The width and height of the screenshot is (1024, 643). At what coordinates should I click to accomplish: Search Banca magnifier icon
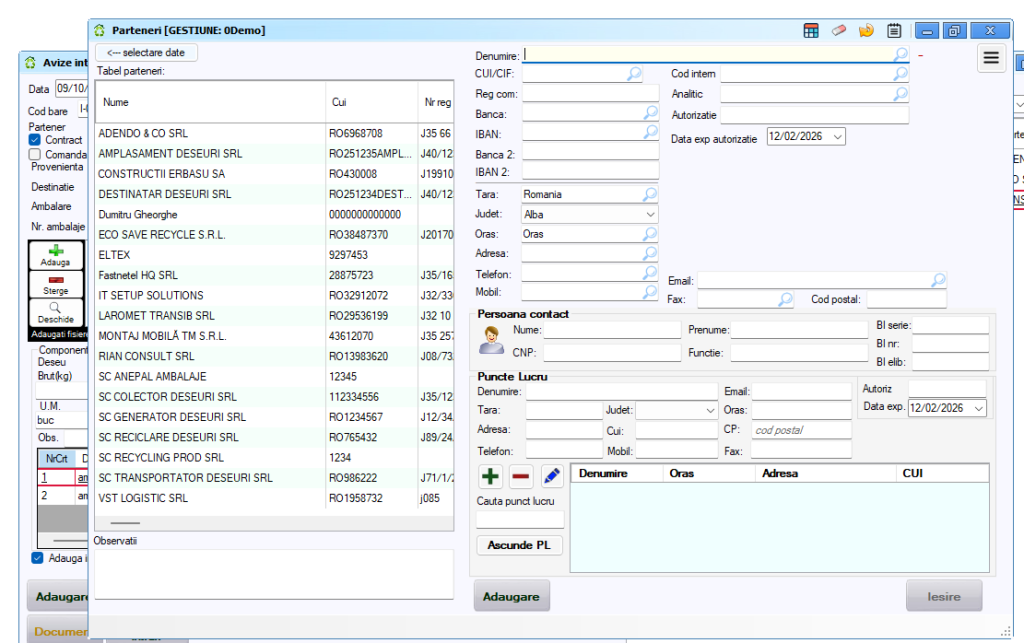coord(650,113)
